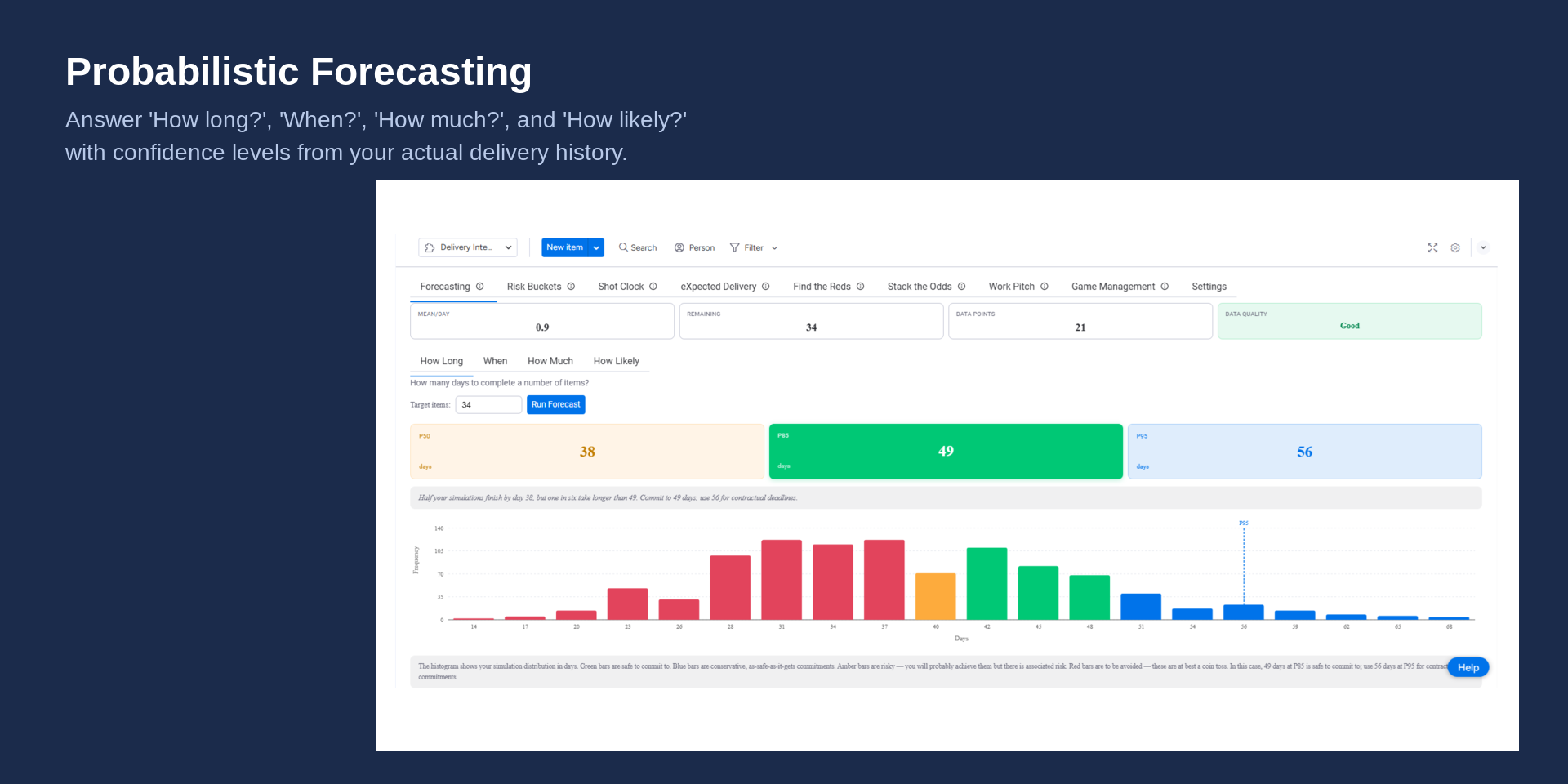Click the info icon beside Risk Buckets
Screen dimensions: 1568x784
click(x=571, y=287)
